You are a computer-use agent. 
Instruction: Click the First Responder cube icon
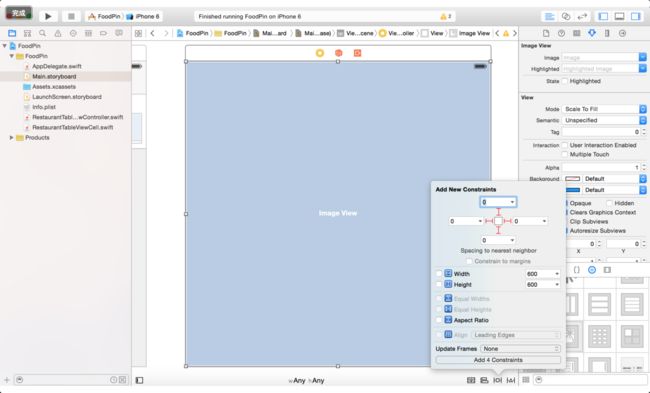pos(339,53)
